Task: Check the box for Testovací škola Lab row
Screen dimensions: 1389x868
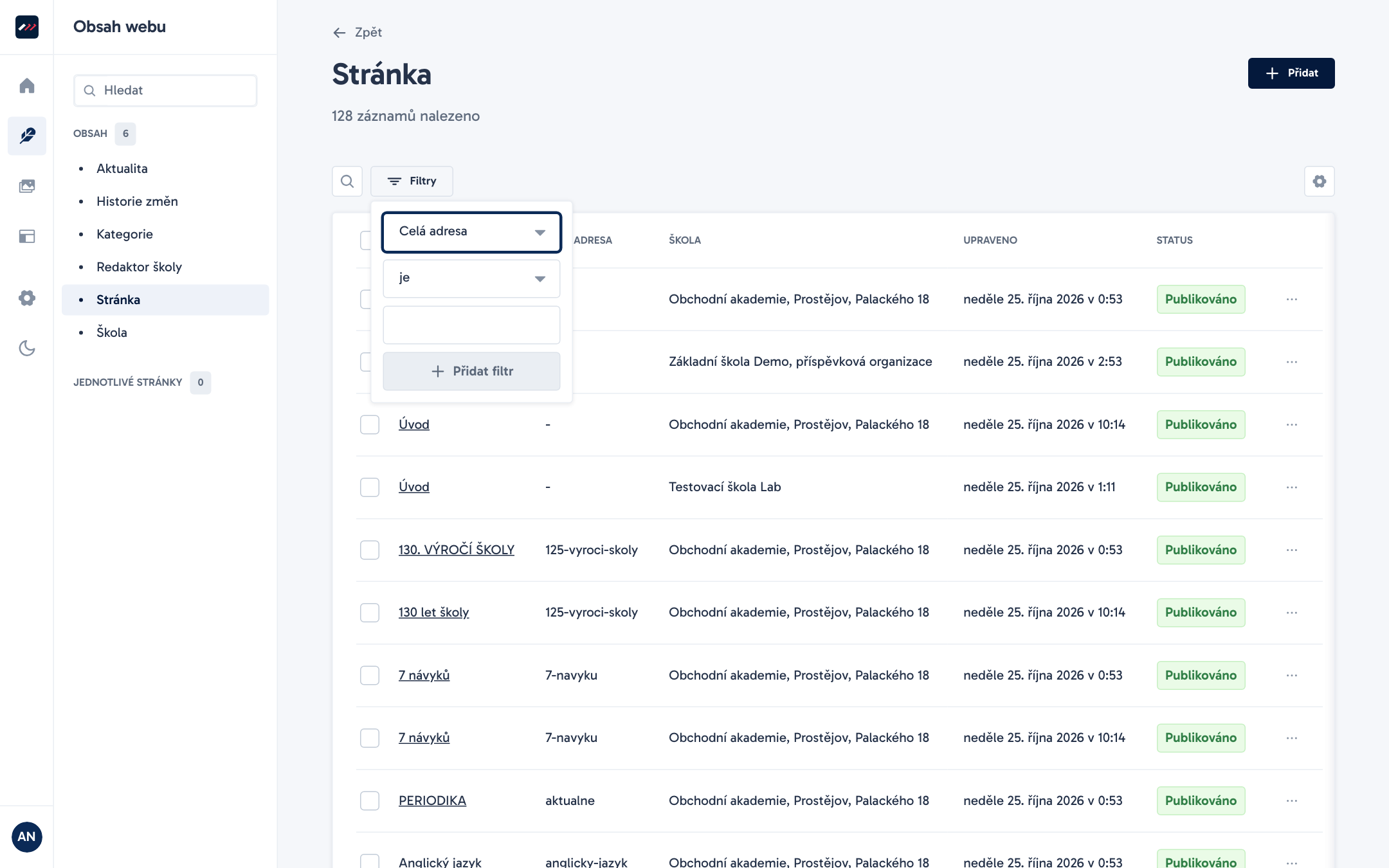Action: click(x=370, y=487)
